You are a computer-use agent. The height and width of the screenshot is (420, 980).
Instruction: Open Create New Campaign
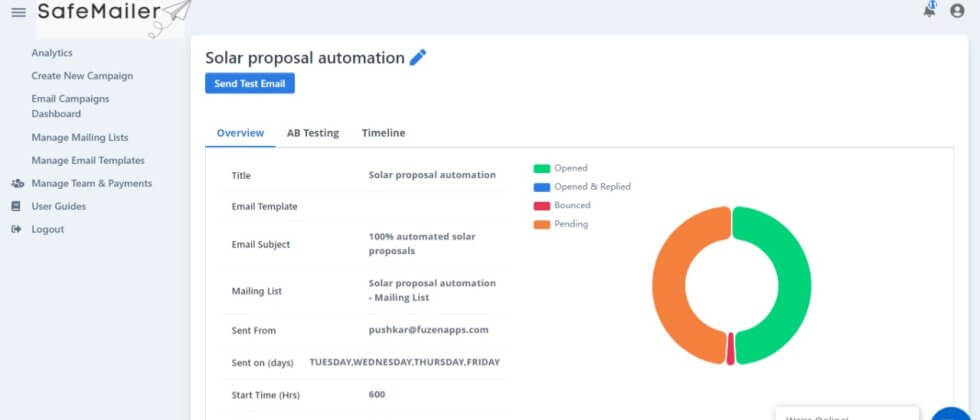click(82, 76)
